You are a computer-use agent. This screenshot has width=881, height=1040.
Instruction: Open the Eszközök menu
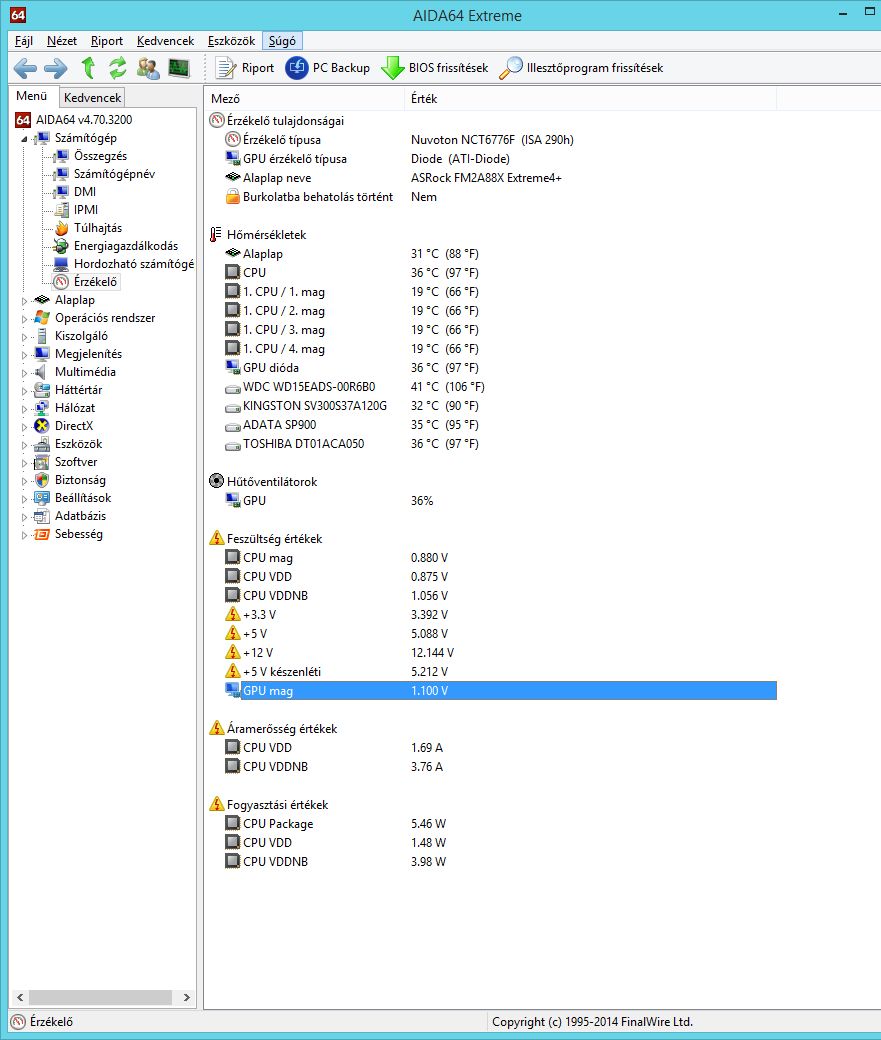click(x=232, y=41)
